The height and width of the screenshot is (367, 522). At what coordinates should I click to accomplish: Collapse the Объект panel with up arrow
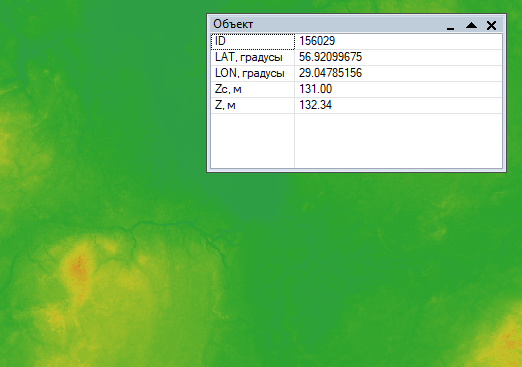471,25
